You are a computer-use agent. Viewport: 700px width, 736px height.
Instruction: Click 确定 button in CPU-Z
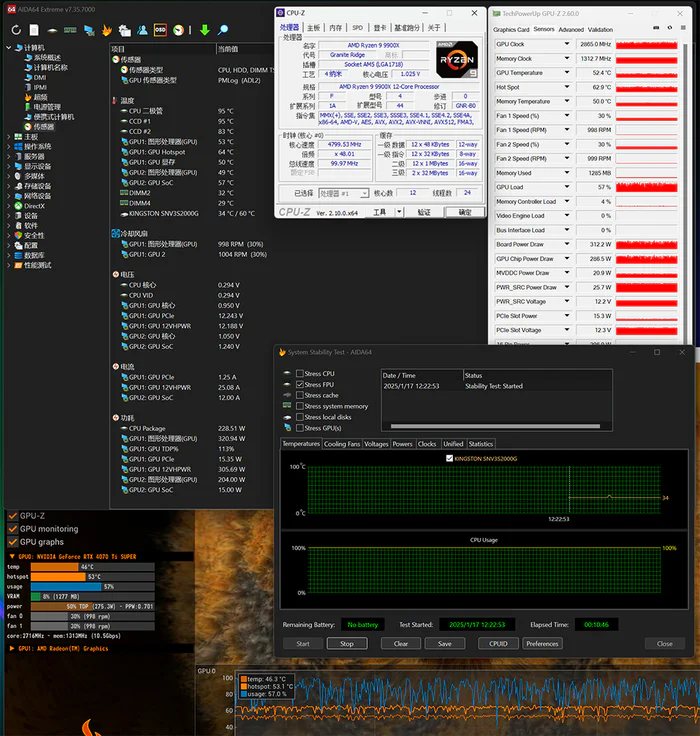click(x=464, y=212)
